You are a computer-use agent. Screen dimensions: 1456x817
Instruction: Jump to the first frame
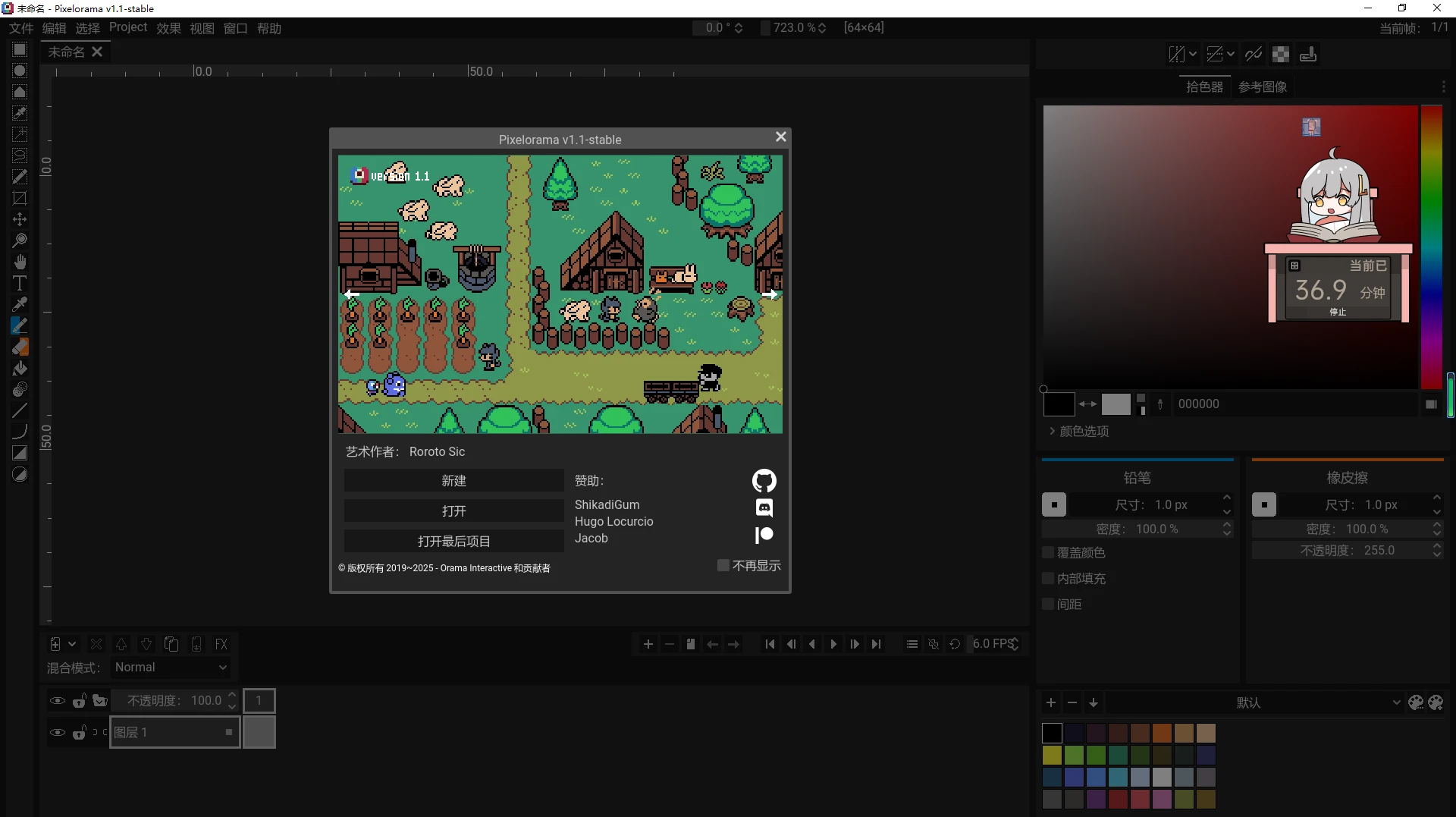[770, 644]
